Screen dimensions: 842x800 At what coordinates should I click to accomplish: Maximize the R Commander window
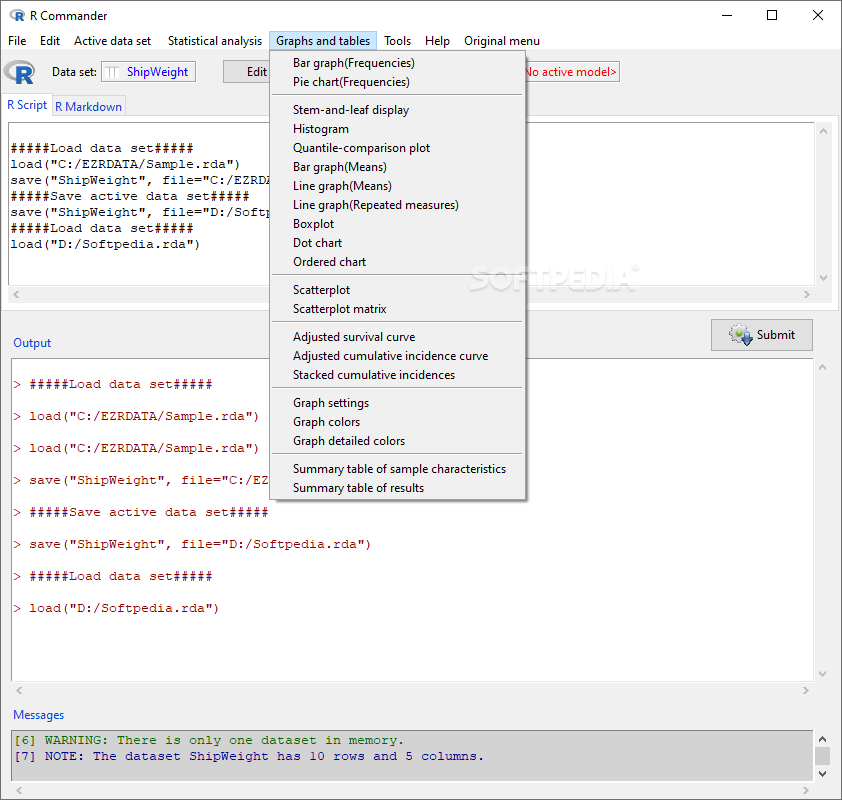(772, 15)
